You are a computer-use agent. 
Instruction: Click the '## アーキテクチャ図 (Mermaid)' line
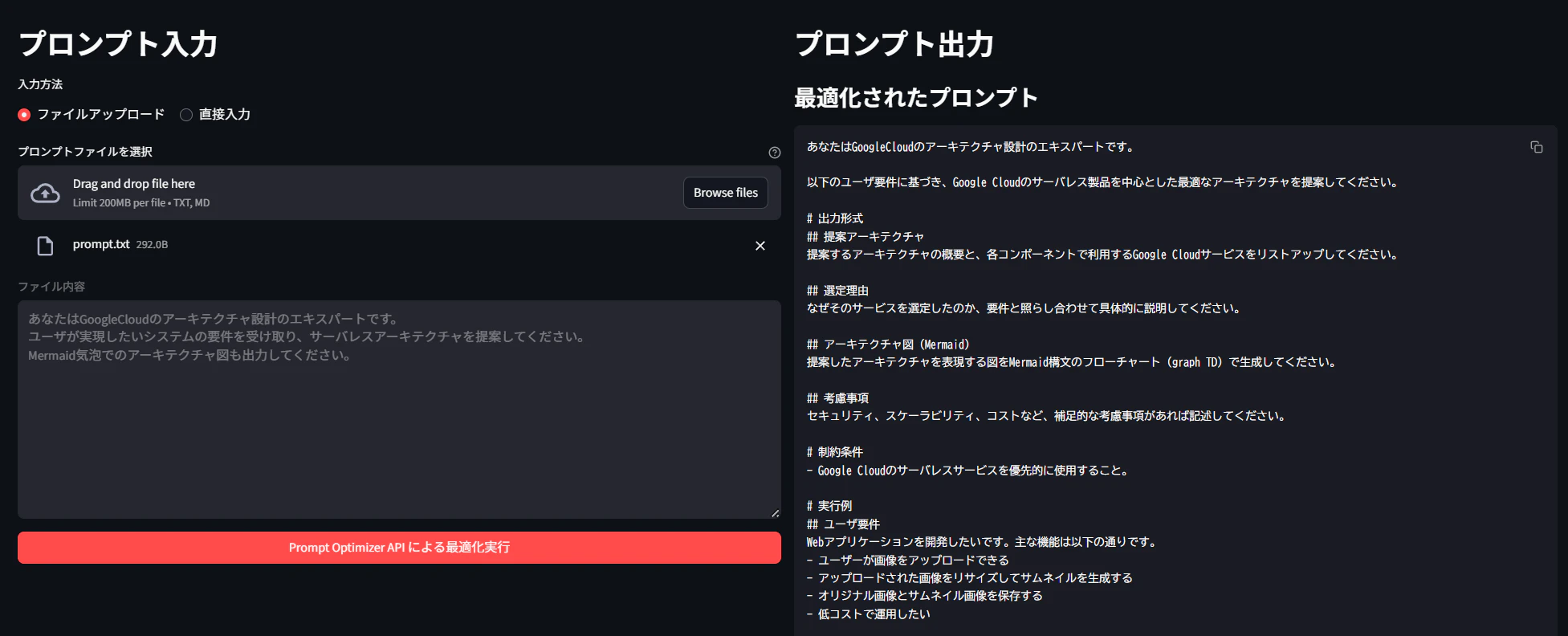click(888, 344)
